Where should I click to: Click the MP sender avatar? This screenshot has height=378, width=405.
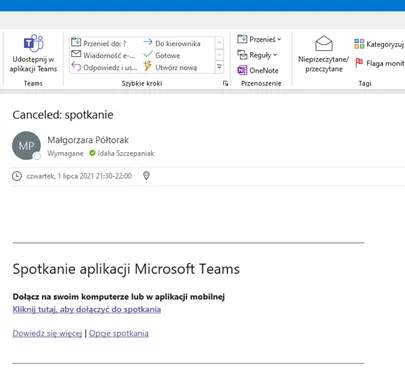click(26, 146)
